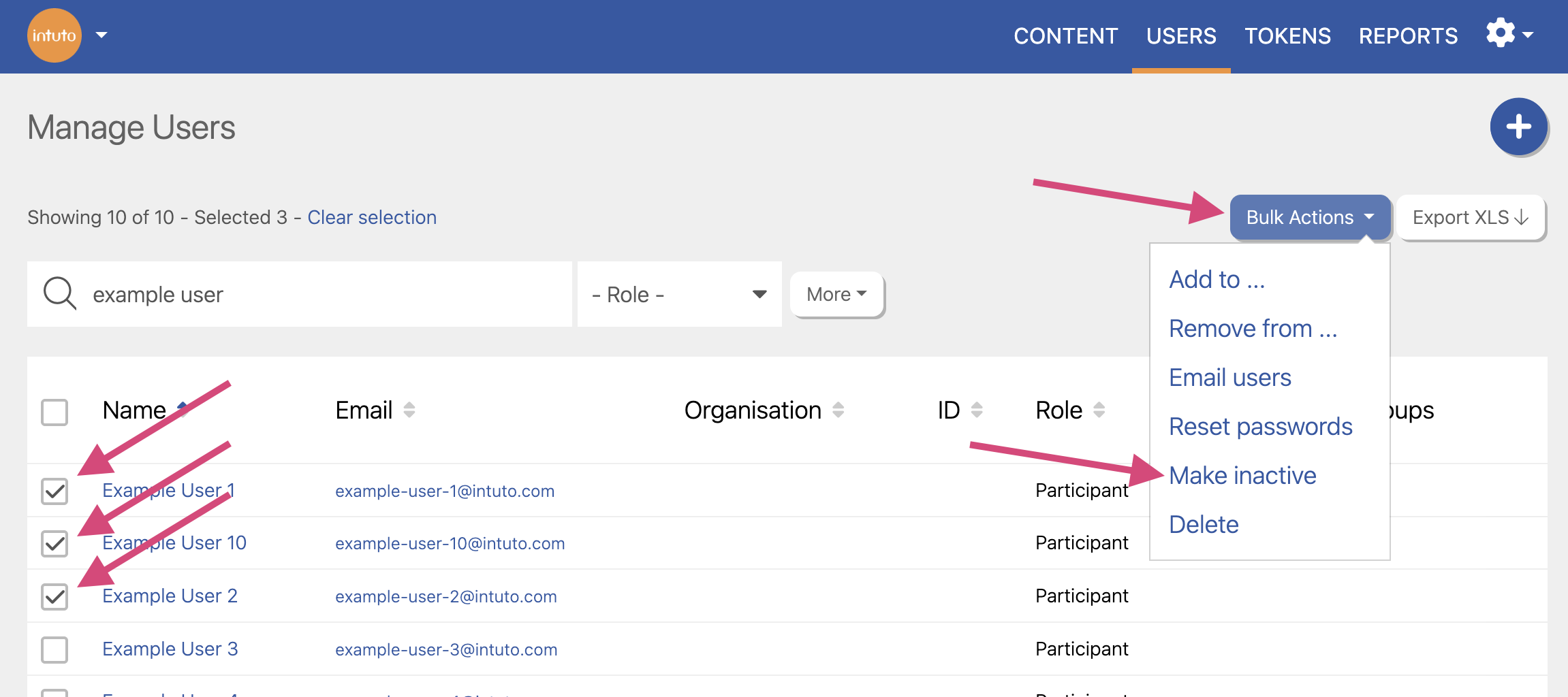Sort by Email column arrows
Viewport: 1568px width, 697px height.
pos(409,410)
